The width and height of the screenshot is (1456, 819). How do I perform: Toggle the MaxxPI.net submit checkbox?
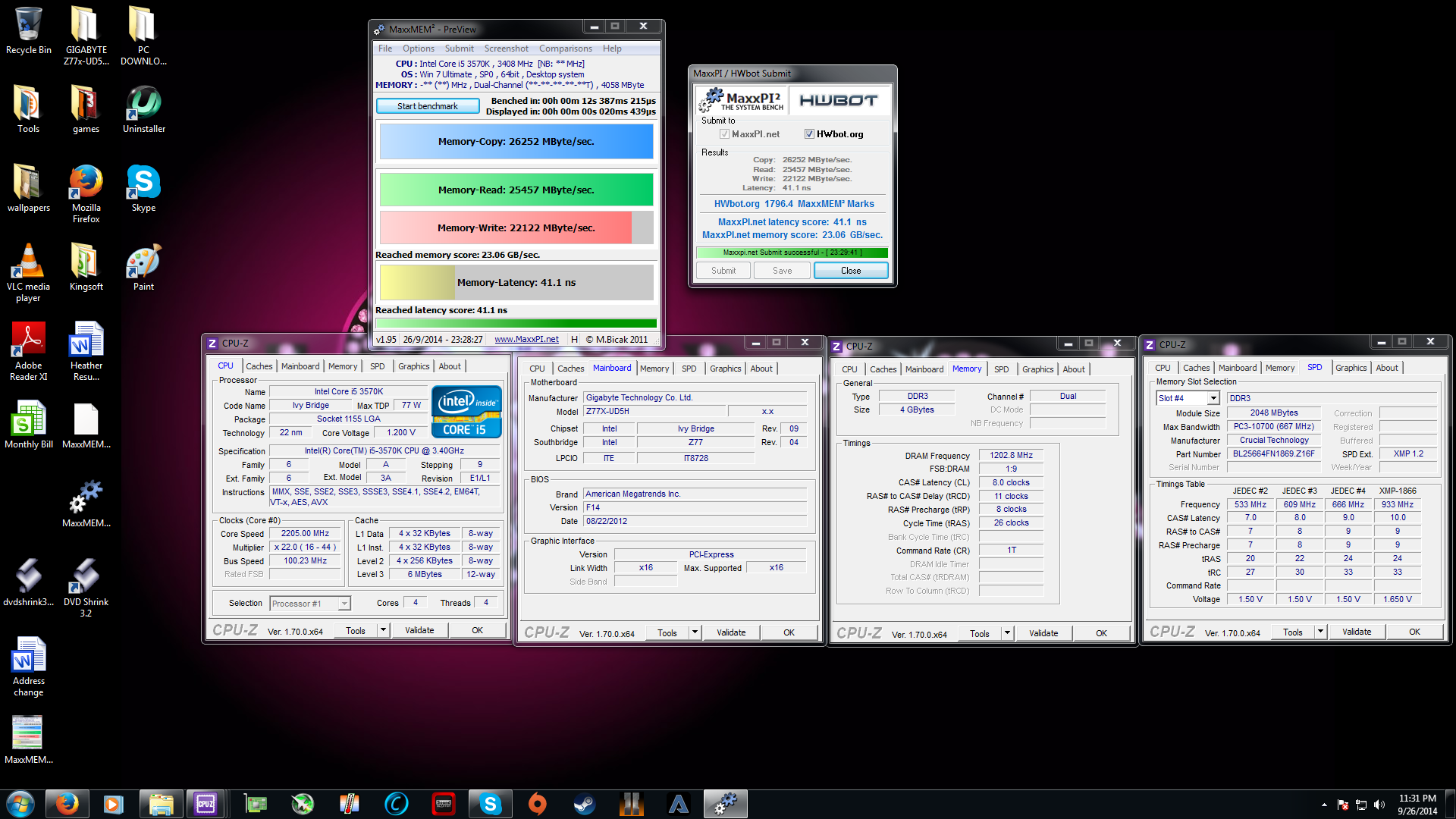click(x=724, y=134)
